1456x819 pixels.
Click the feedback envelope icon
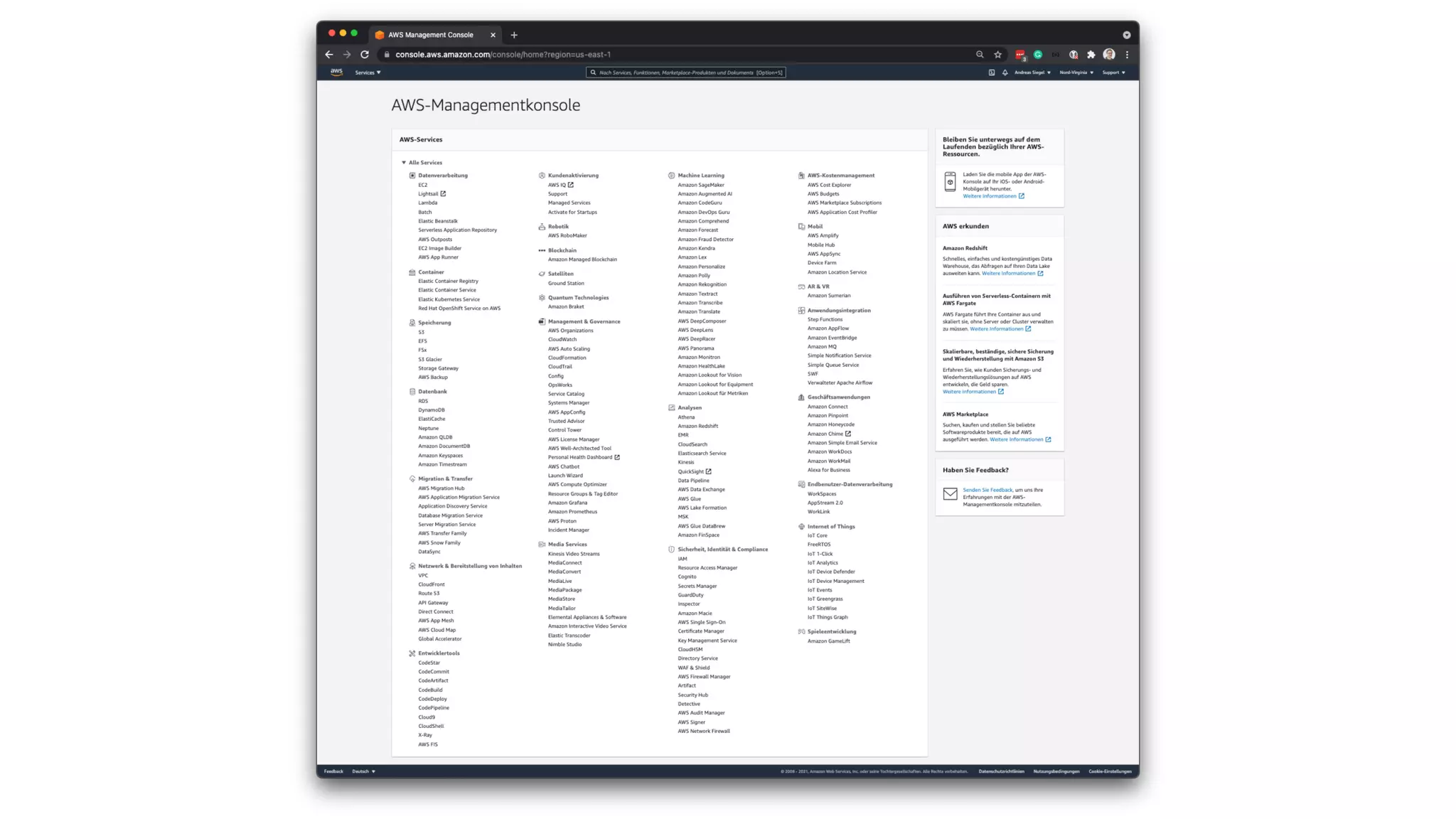[950, 494]
